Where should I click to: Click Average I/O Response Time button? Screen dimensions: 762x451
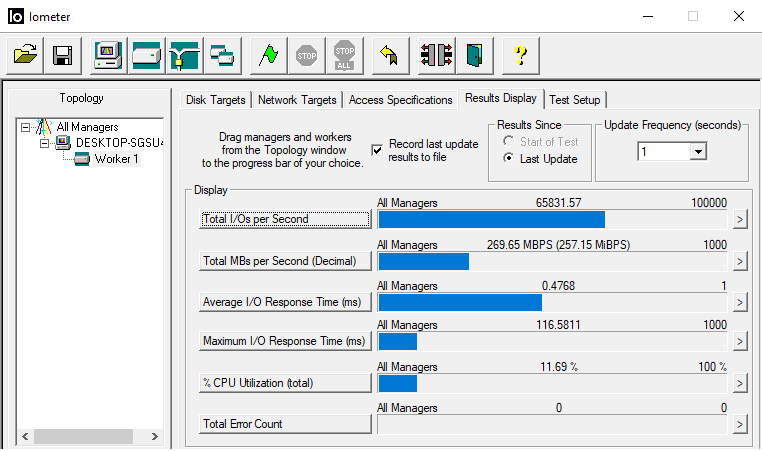285,302
